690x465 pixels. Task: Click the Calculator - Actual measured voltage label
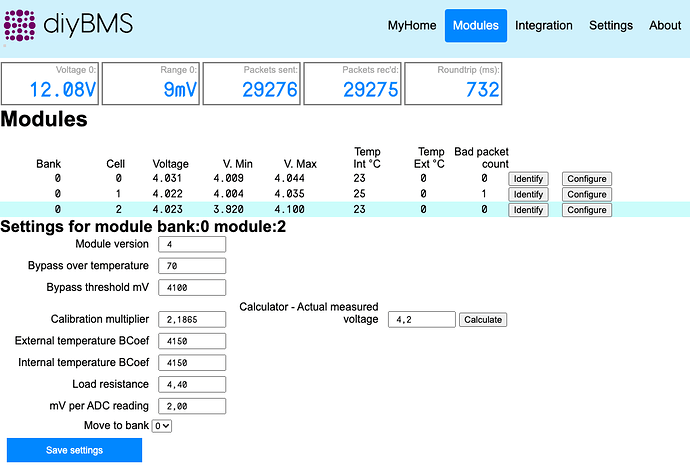pos(309,313)
